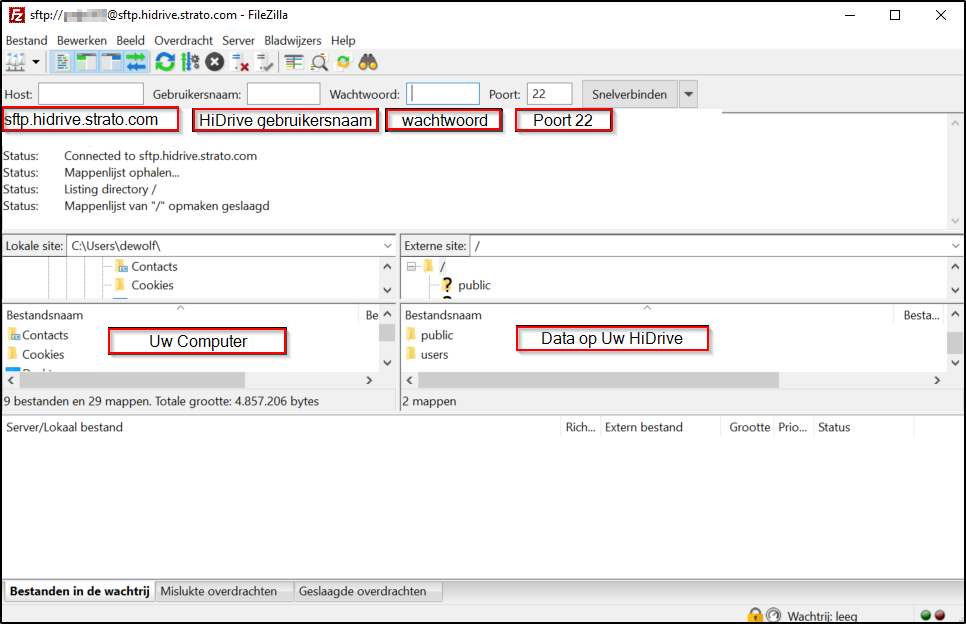Cancel current operation
Viewport: 966px width, 624px height.
click(214, 62)
